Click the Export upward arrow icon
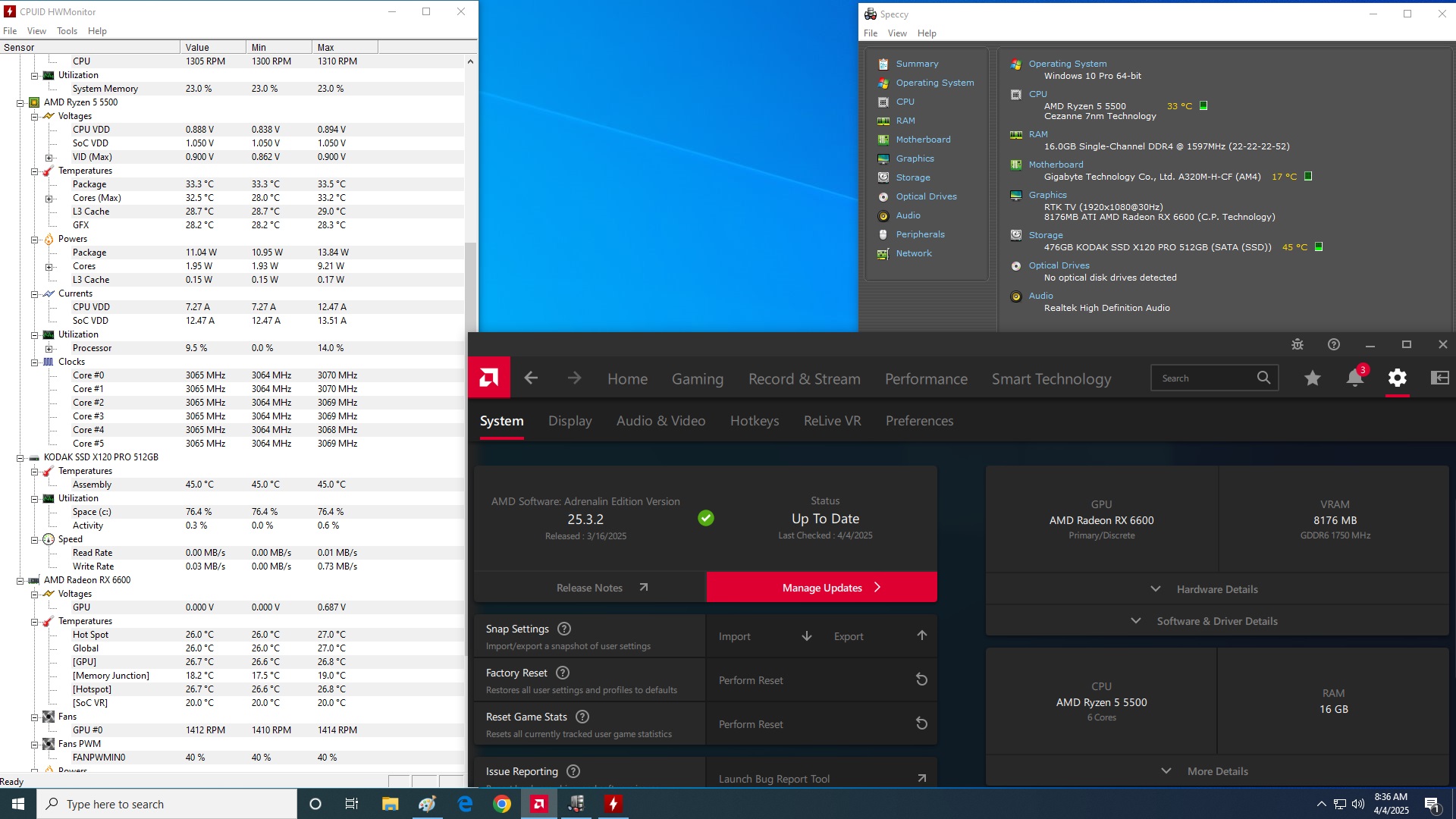This screenshot has width=1456, height=819. pos(922,635)
